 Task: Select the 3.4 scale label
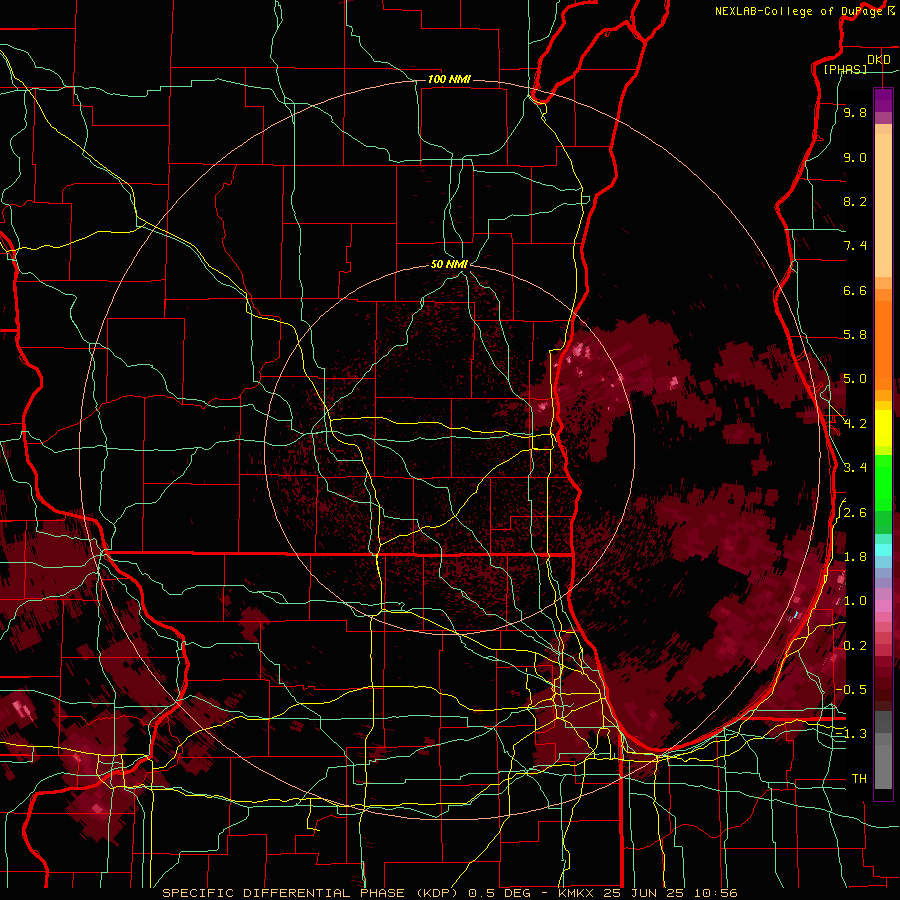[855, 468]
